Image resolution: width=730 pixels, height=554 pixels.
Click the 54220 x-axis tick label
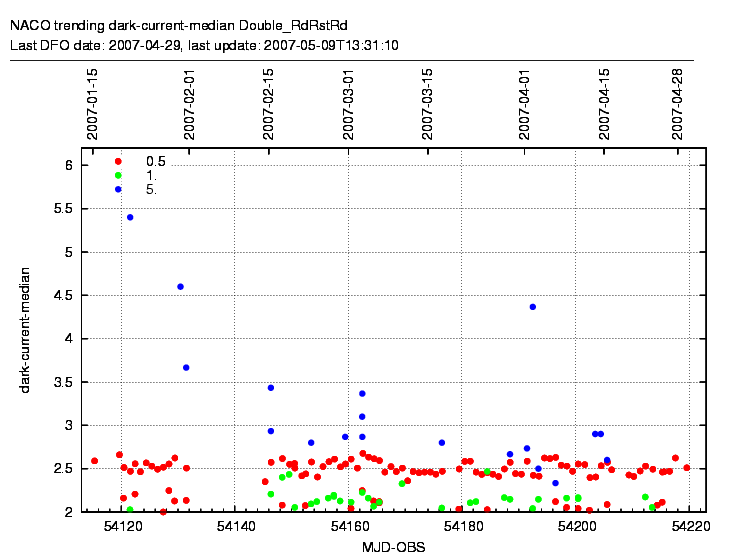[690, 526]
